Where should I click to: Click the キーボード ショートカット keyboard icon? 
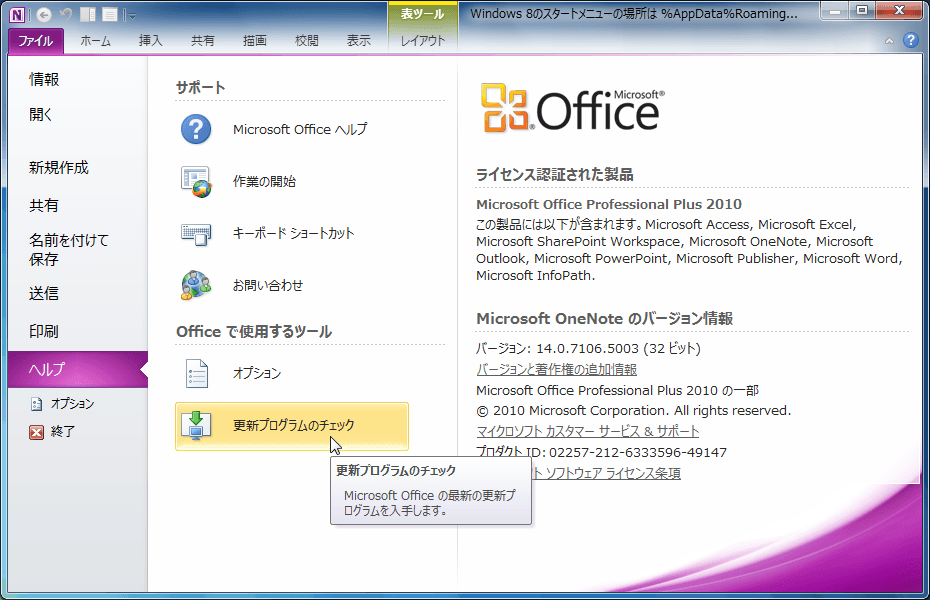tap(196, 234)
